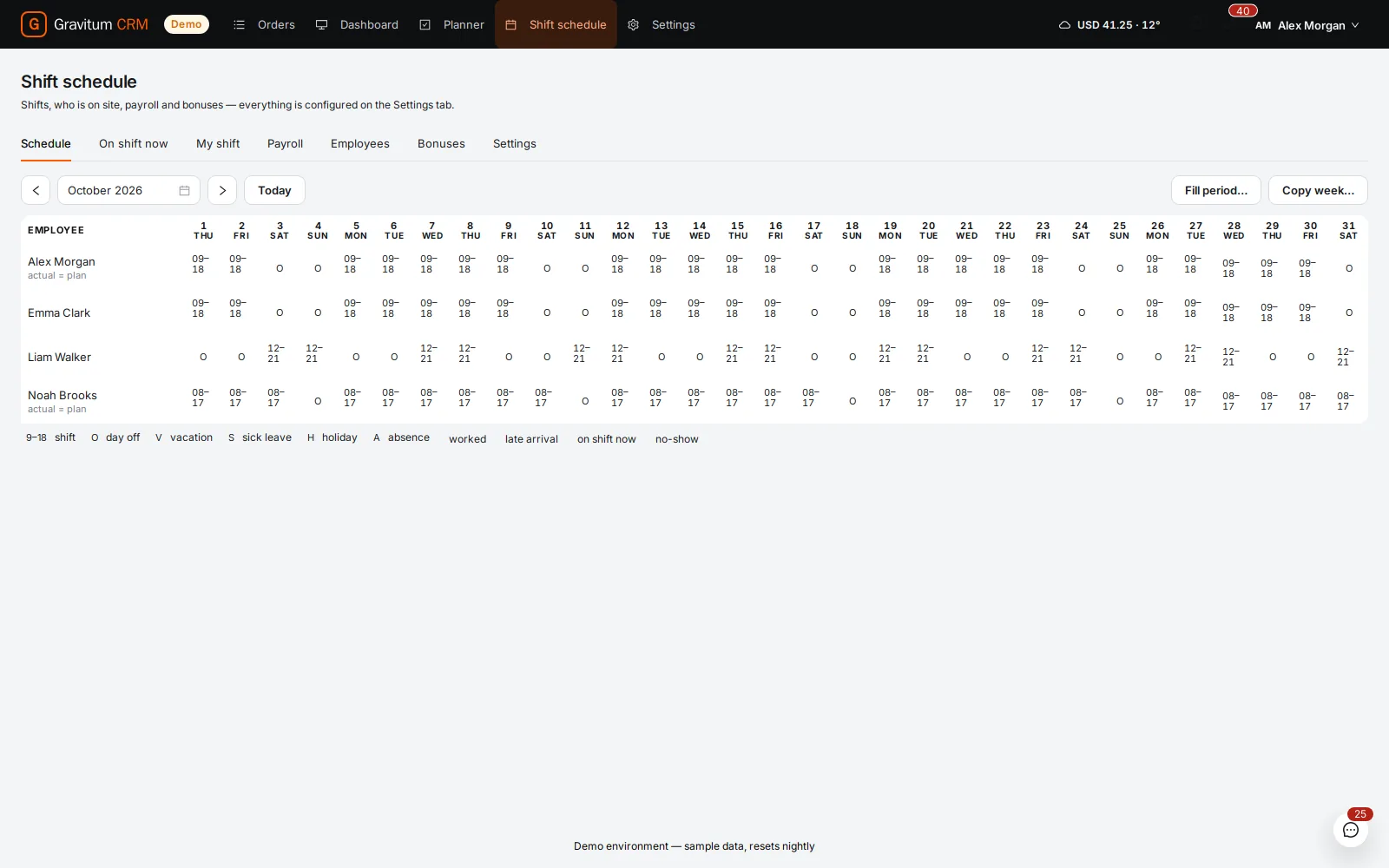The image size is (1389, 868).
Task: Go to next month with right arrow
Action: tap(222, 190)
